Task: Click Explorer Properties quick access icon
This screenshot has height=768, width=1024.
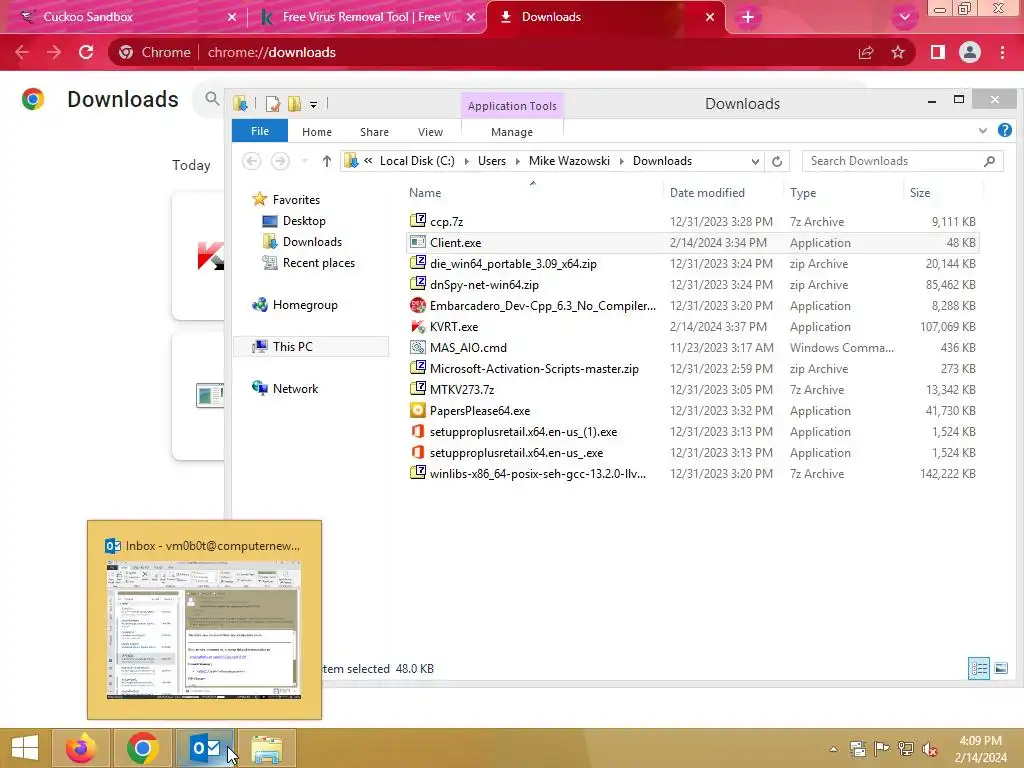Action: click(273, 103)
